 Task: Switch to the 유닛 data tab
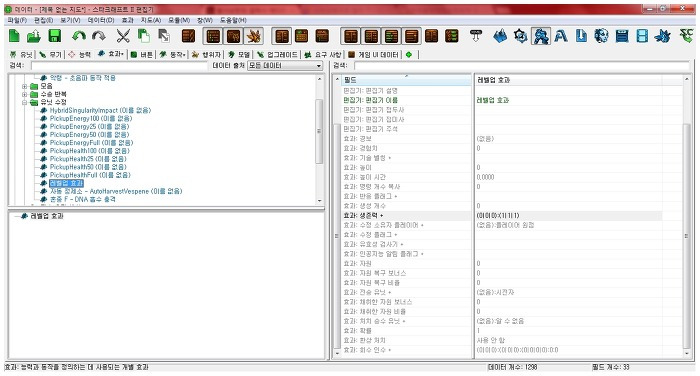click(x=21, y=54)
